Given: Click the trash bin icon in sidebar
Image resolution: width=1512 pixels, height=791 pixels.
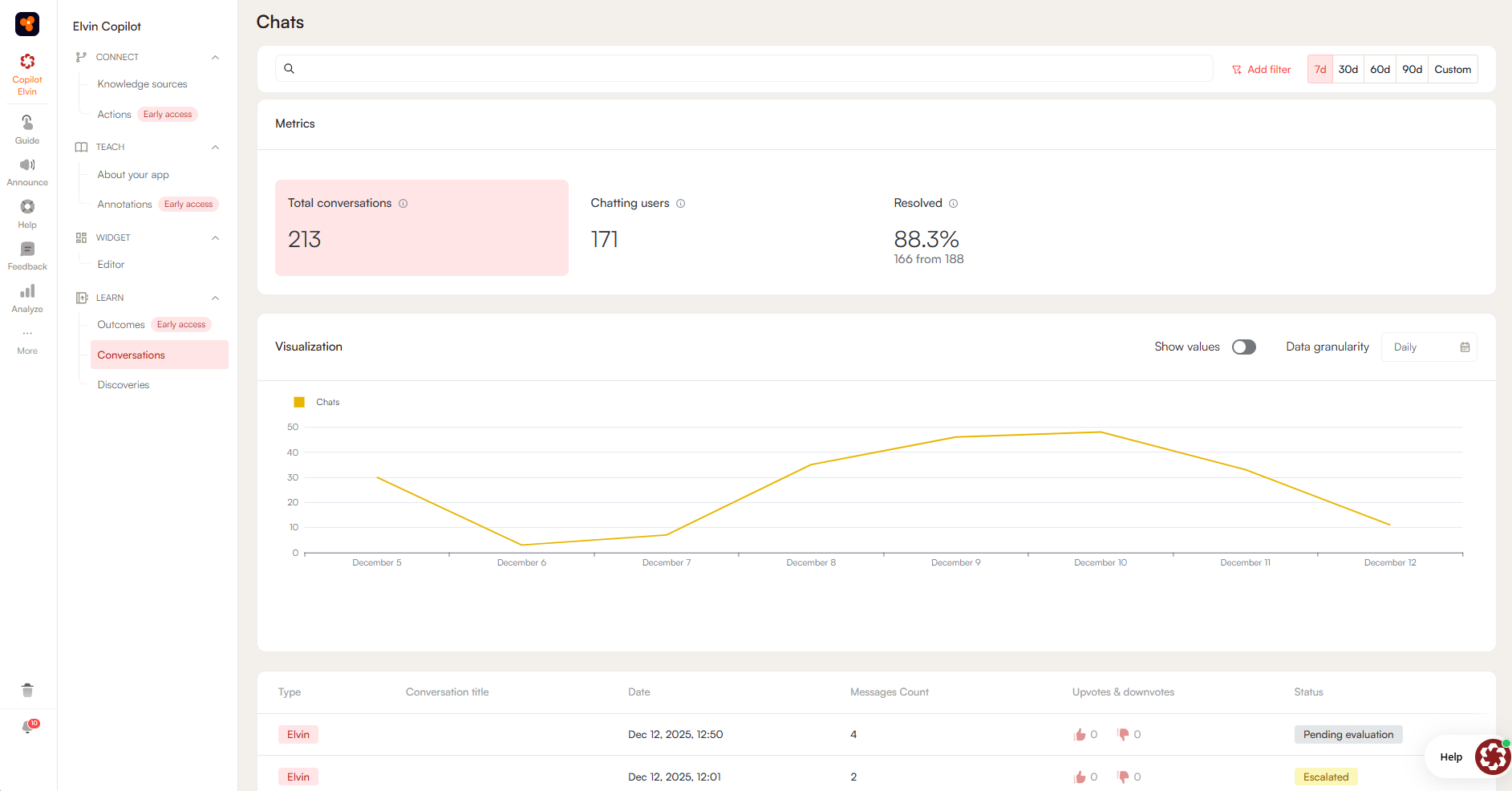Looking at the screenshot, I should tap(27, 690).
